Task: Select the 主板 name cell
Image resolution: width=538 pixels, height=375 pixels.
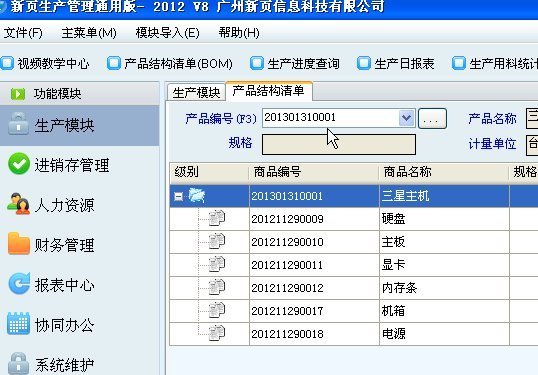Action: click(x=444, y=242)
